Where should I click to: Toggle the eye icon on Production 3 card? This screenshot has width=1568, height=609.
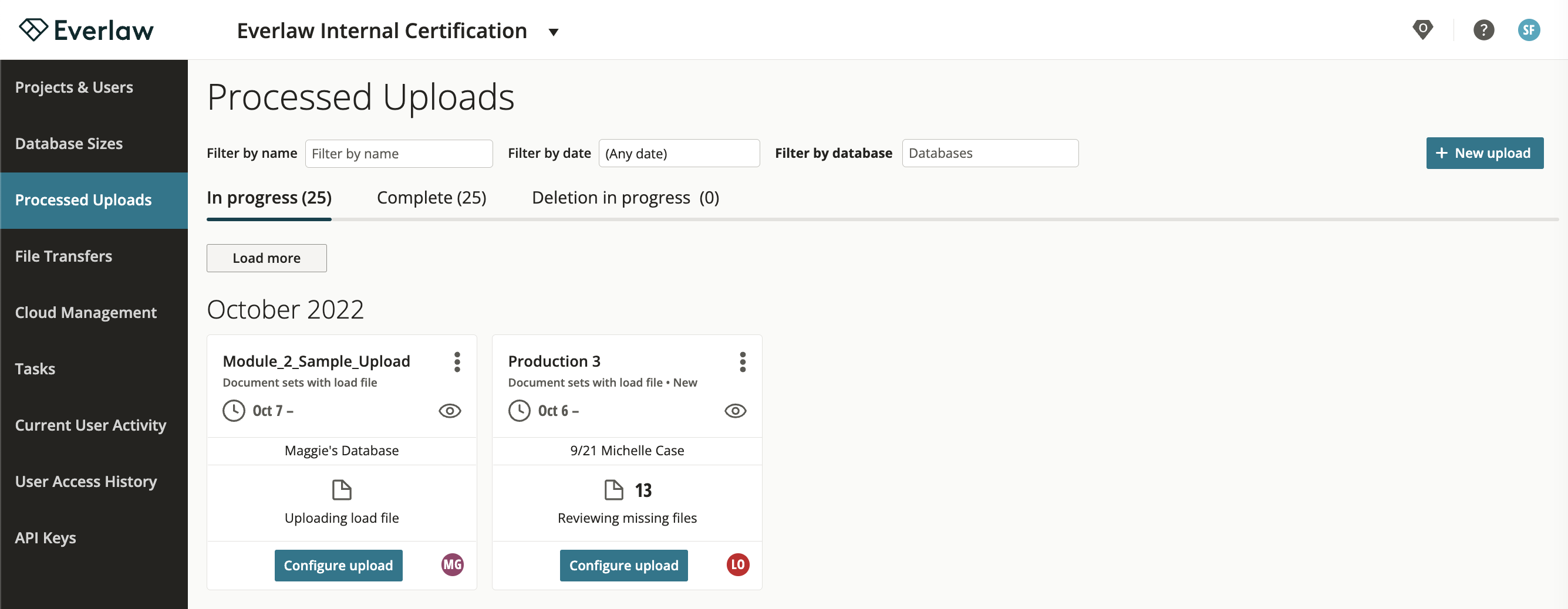click(x=736, y=411)
